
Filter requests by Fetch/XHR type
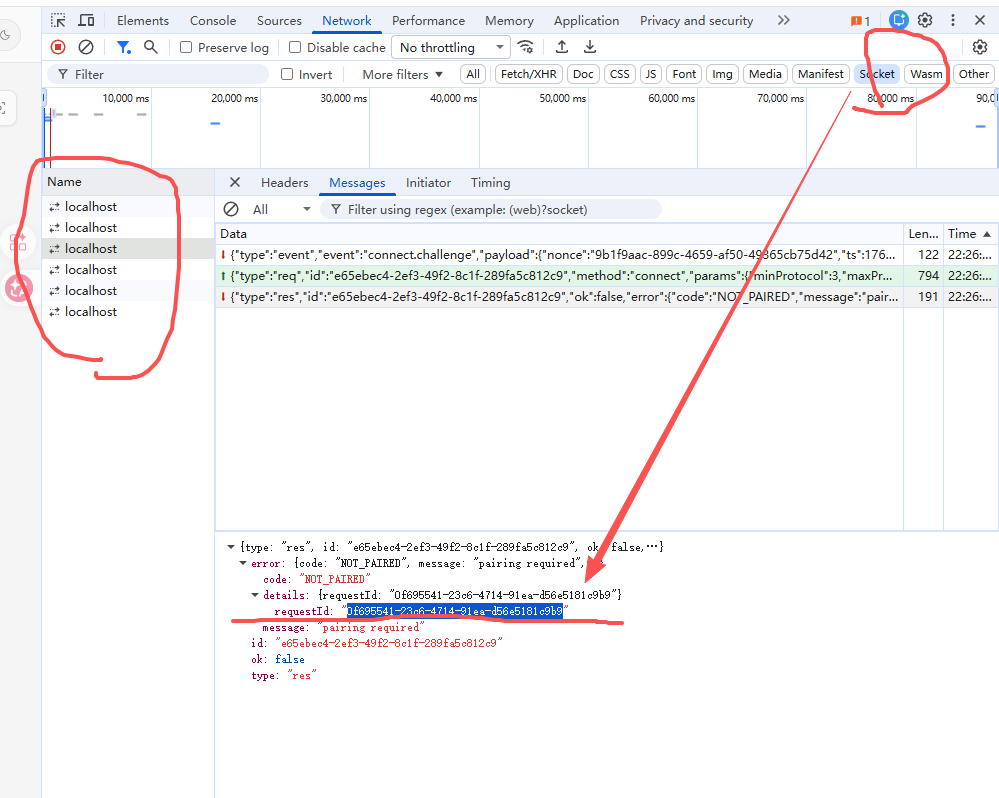[x=529, y=74]
